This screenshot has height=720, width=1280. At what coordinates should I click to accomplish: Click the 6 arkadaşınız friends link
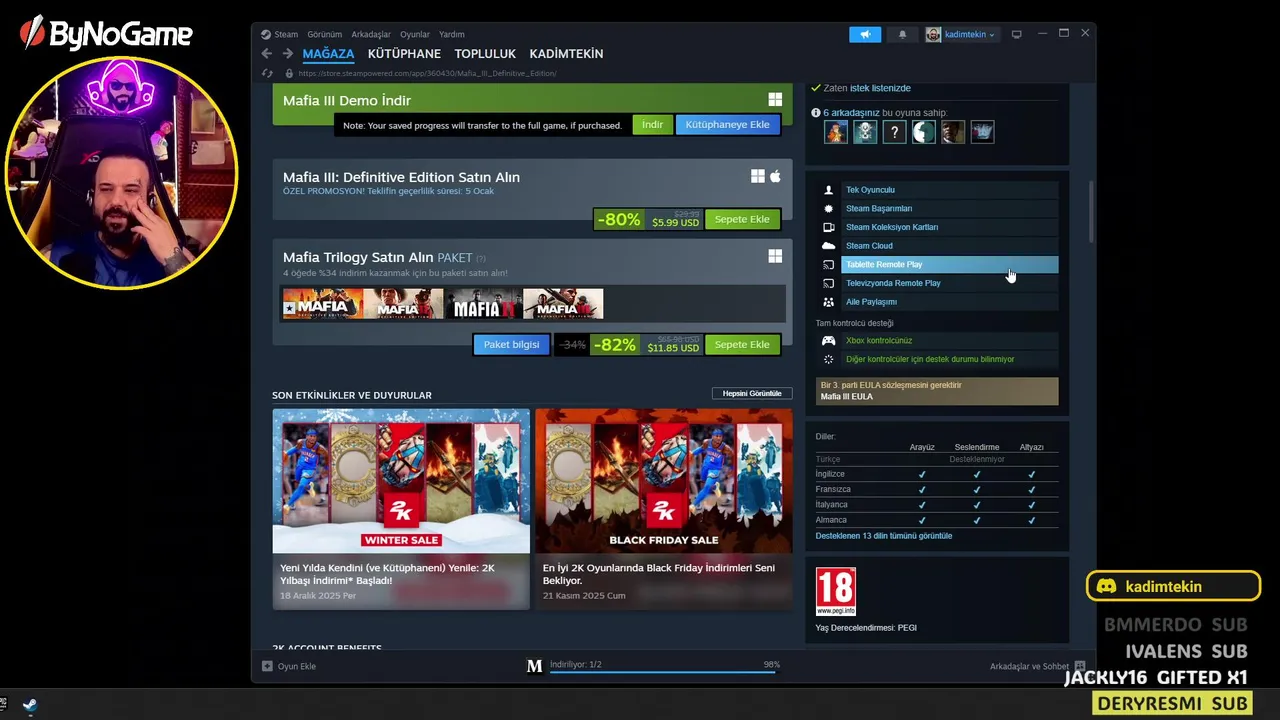851,113
